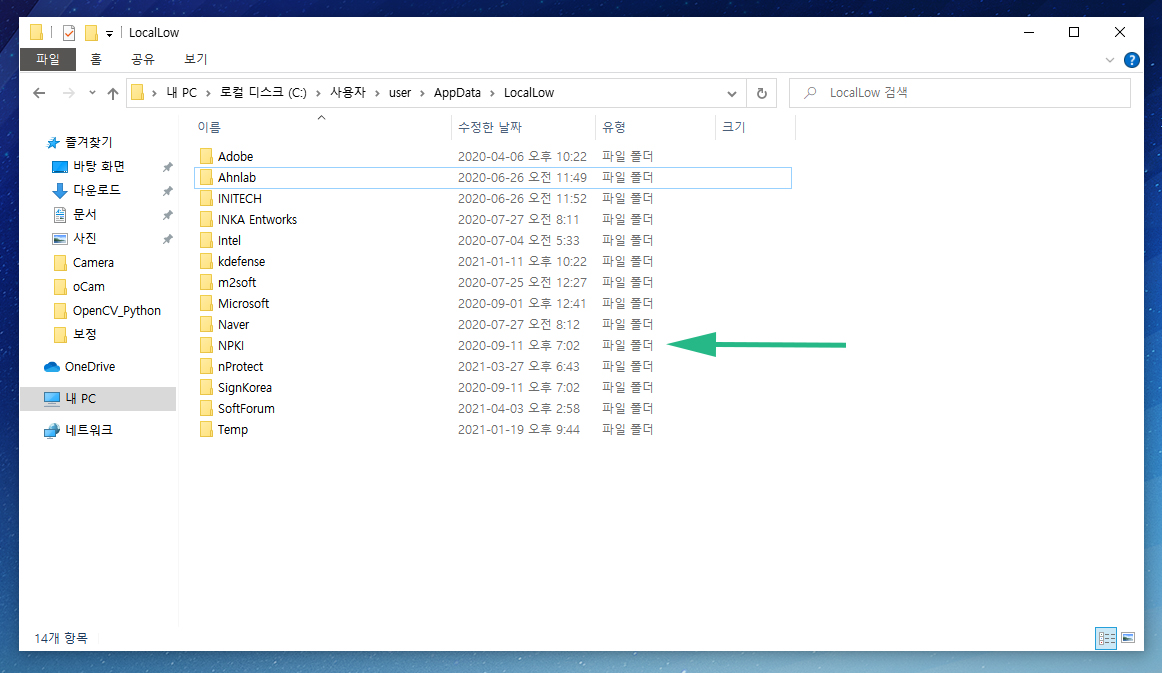Select the nProtect folder icon
The height and width of the screenshot is (673, 1162).
coord(206,366)
